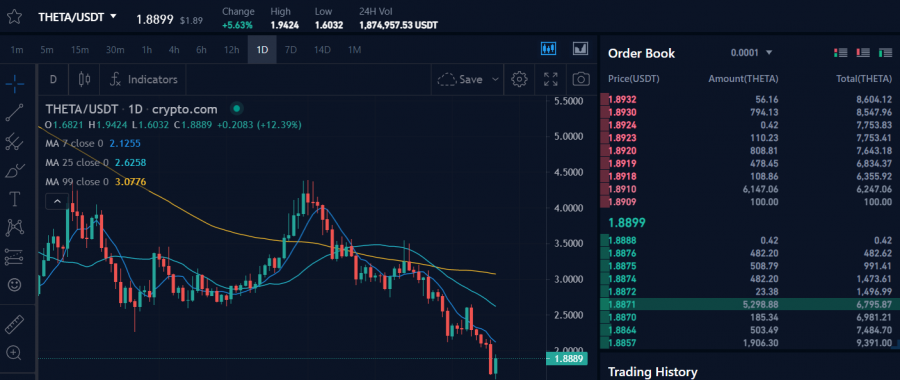Image resolution: width=900 pixels, height=380 pixels.
Task: Choose the 1D interval tab
Action: tap(262, 50)
